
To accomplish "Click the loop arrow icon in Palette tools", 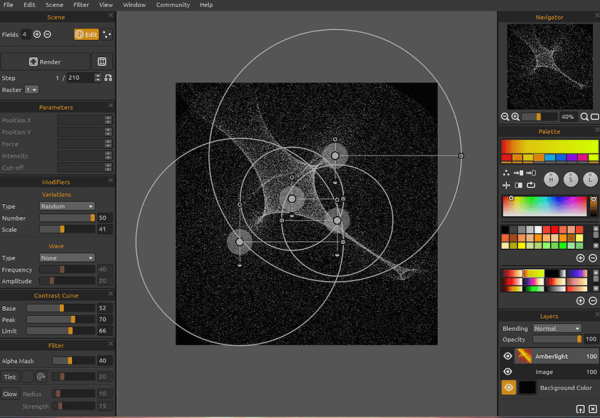I will pyautogui.click(x=531, y=185).
